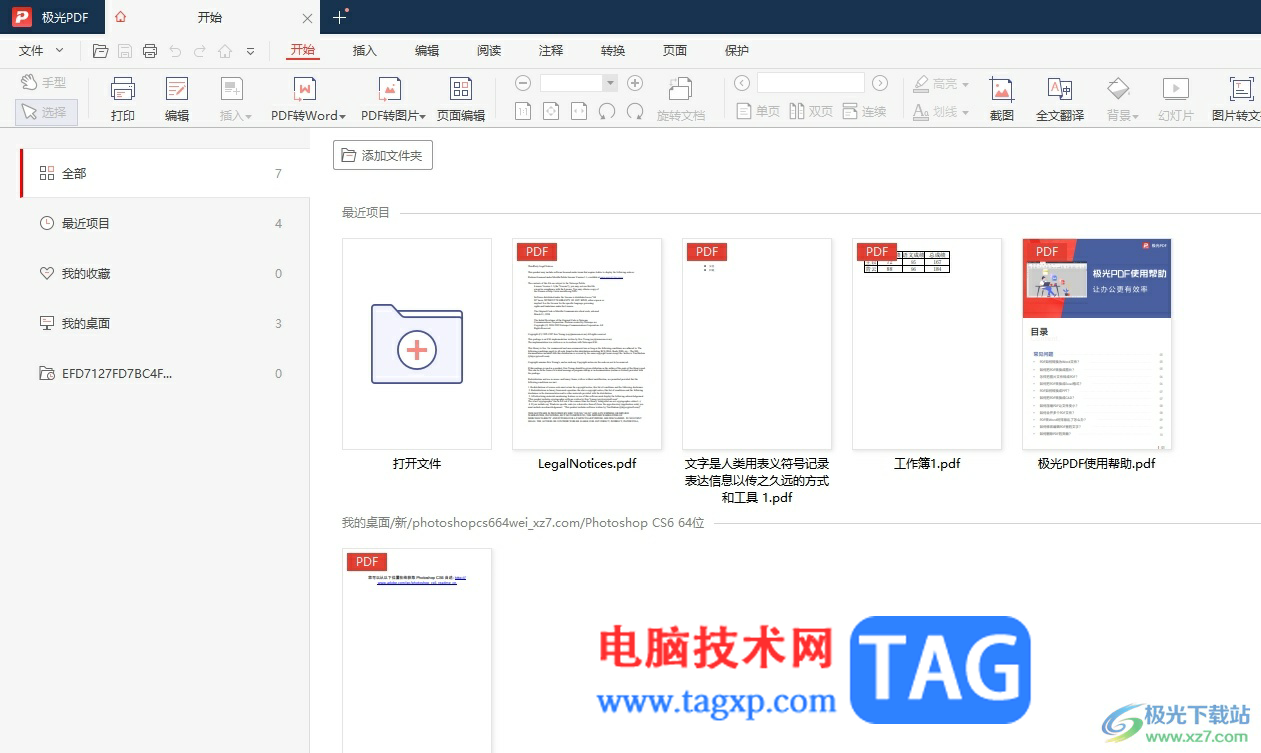The height and width of the screenshot is (753, 1261).
Task: Click the fit width icon
Action: point(579,111)
